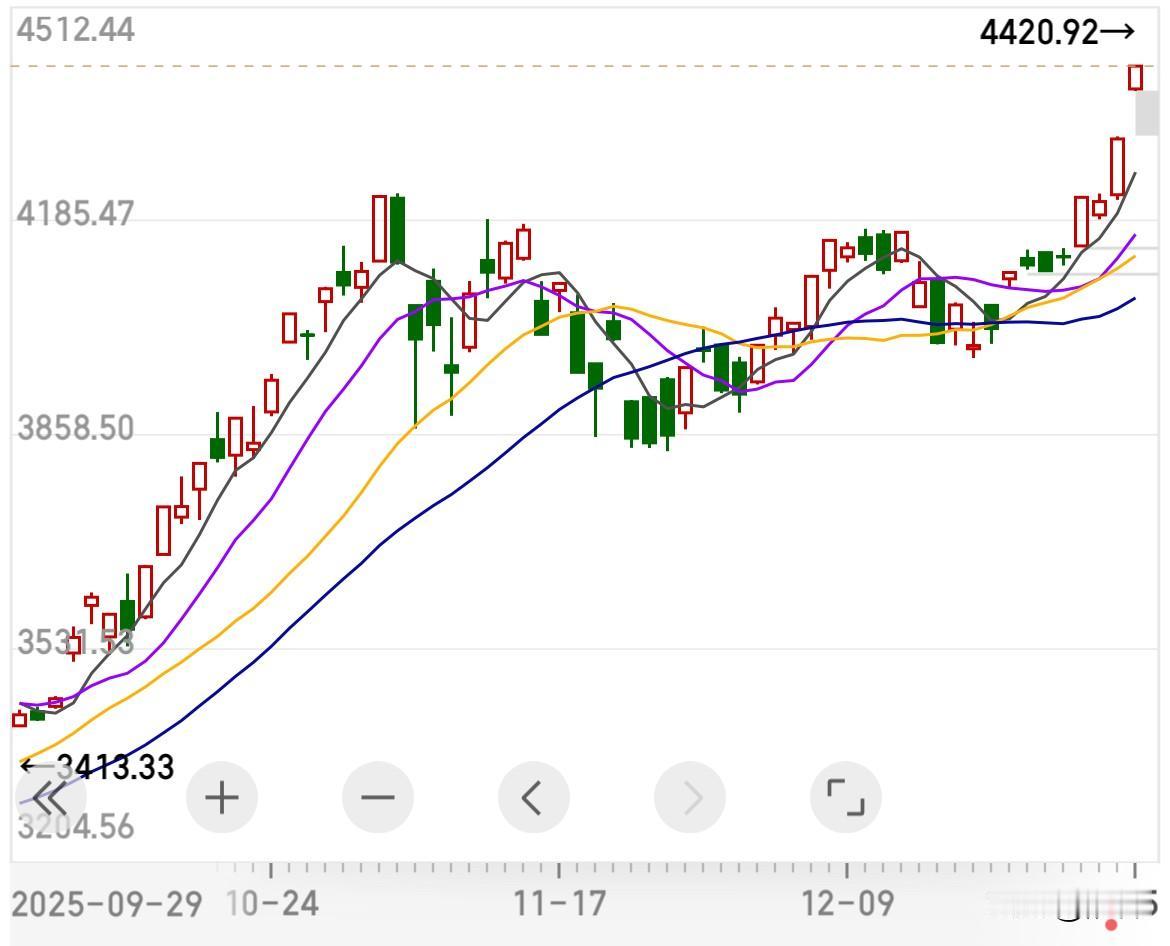Select the latest red candlestick at top right

[1136, 78]
